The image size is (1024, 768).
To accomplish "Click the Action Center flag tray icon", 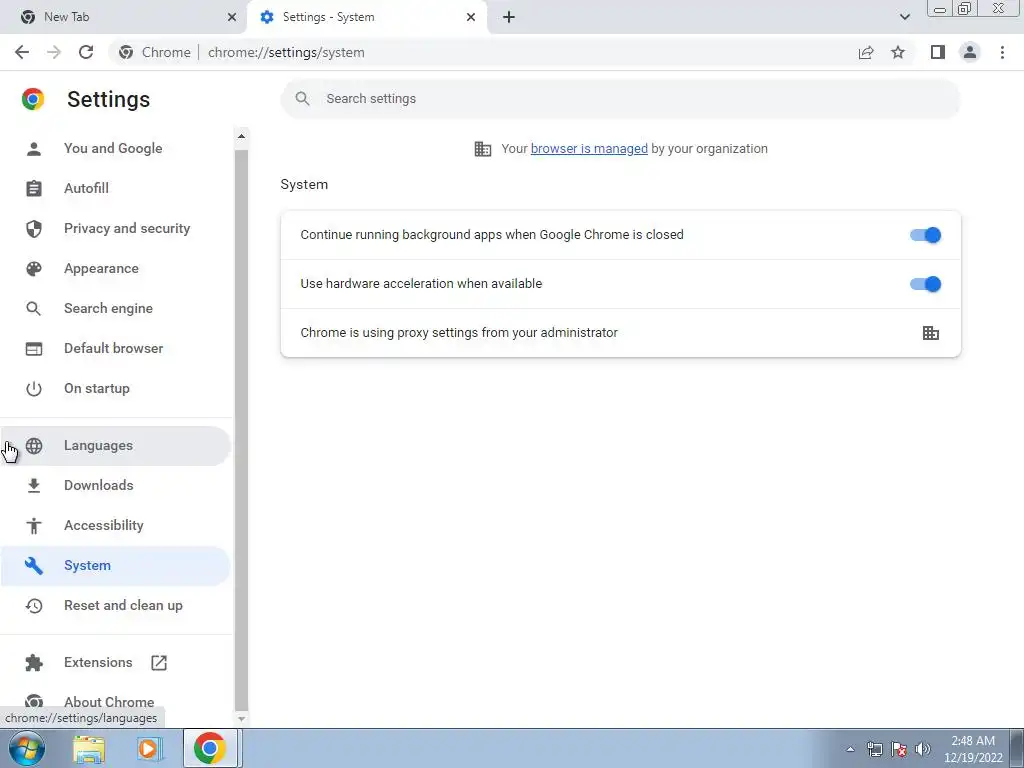I will click(899, 749).
